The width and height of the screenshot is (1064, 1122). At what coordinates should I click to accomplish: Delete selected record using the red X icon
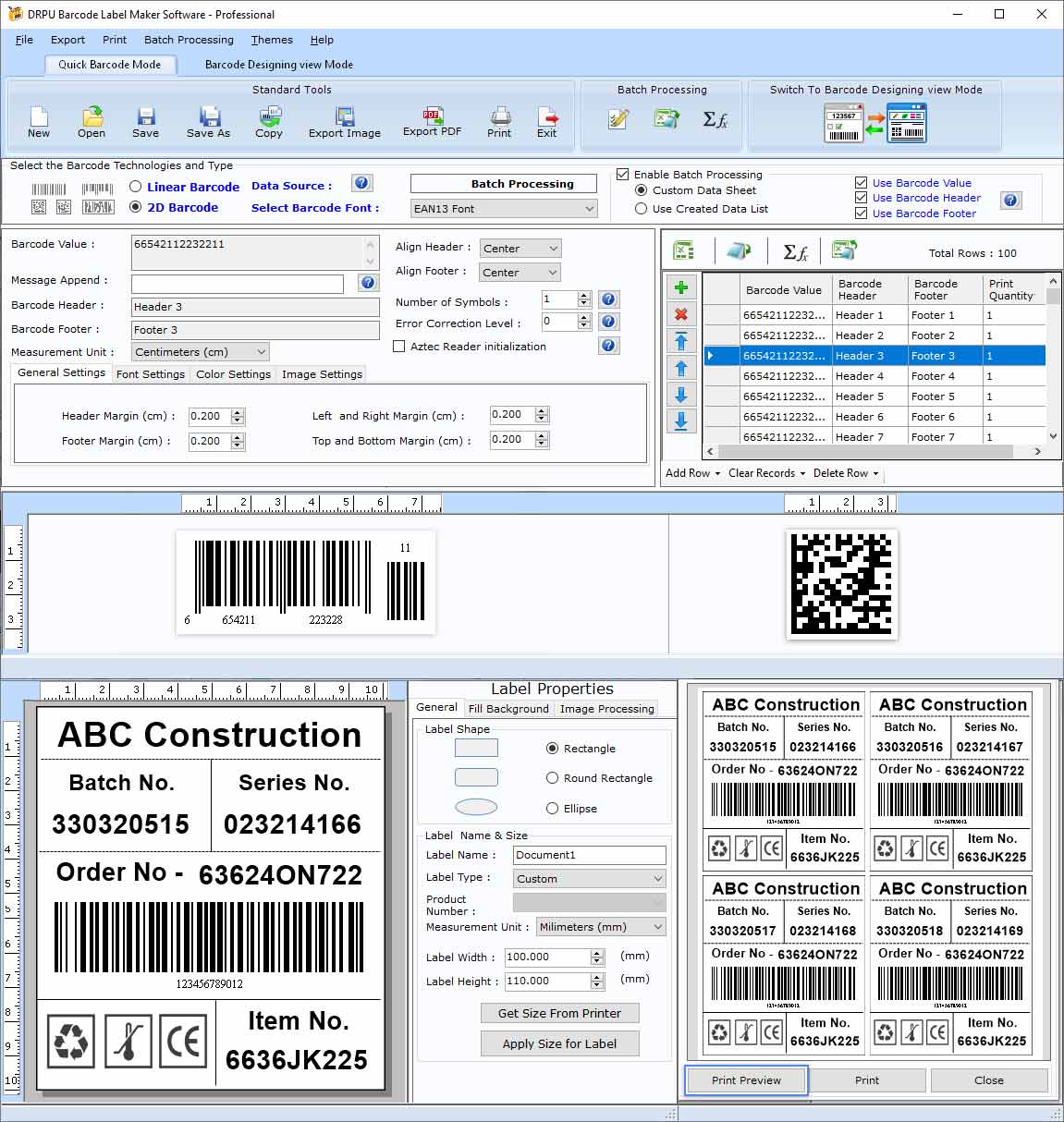pyautogui.click(x=681, y=314)
